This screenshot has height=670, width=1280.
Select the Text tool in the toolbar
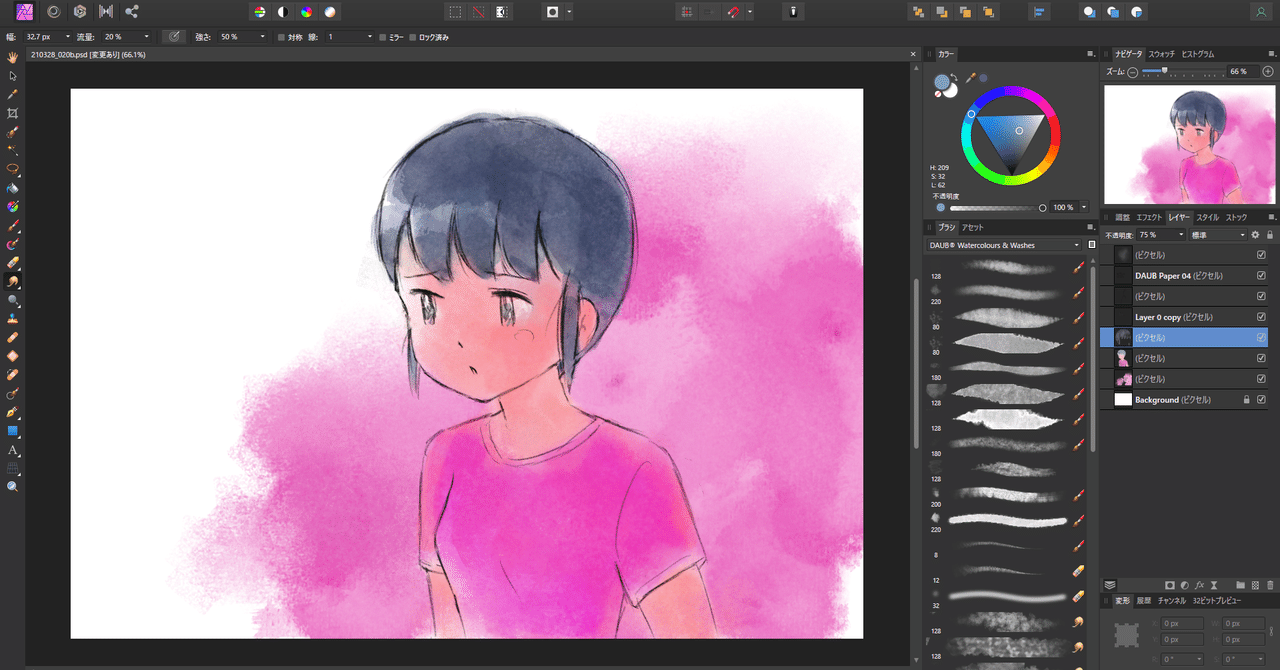click(x=13, y=450)
